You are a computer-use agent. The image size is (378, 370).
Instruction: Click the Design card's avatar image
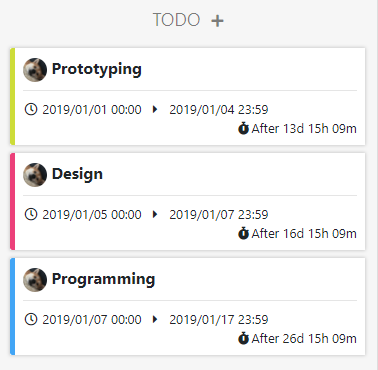[35, 175]
